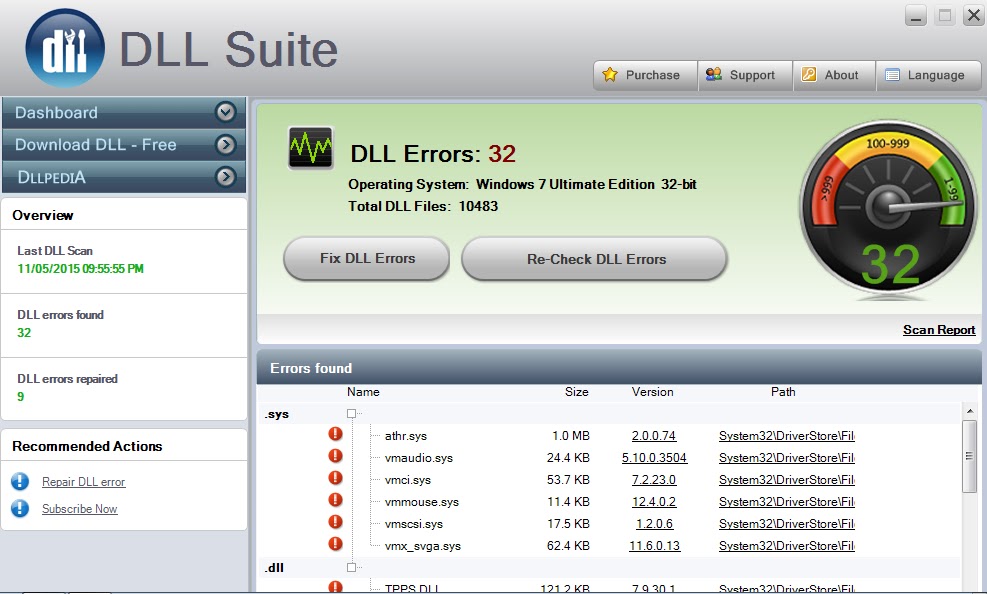
Task: Open the Language options
Action: coord(928,76)
